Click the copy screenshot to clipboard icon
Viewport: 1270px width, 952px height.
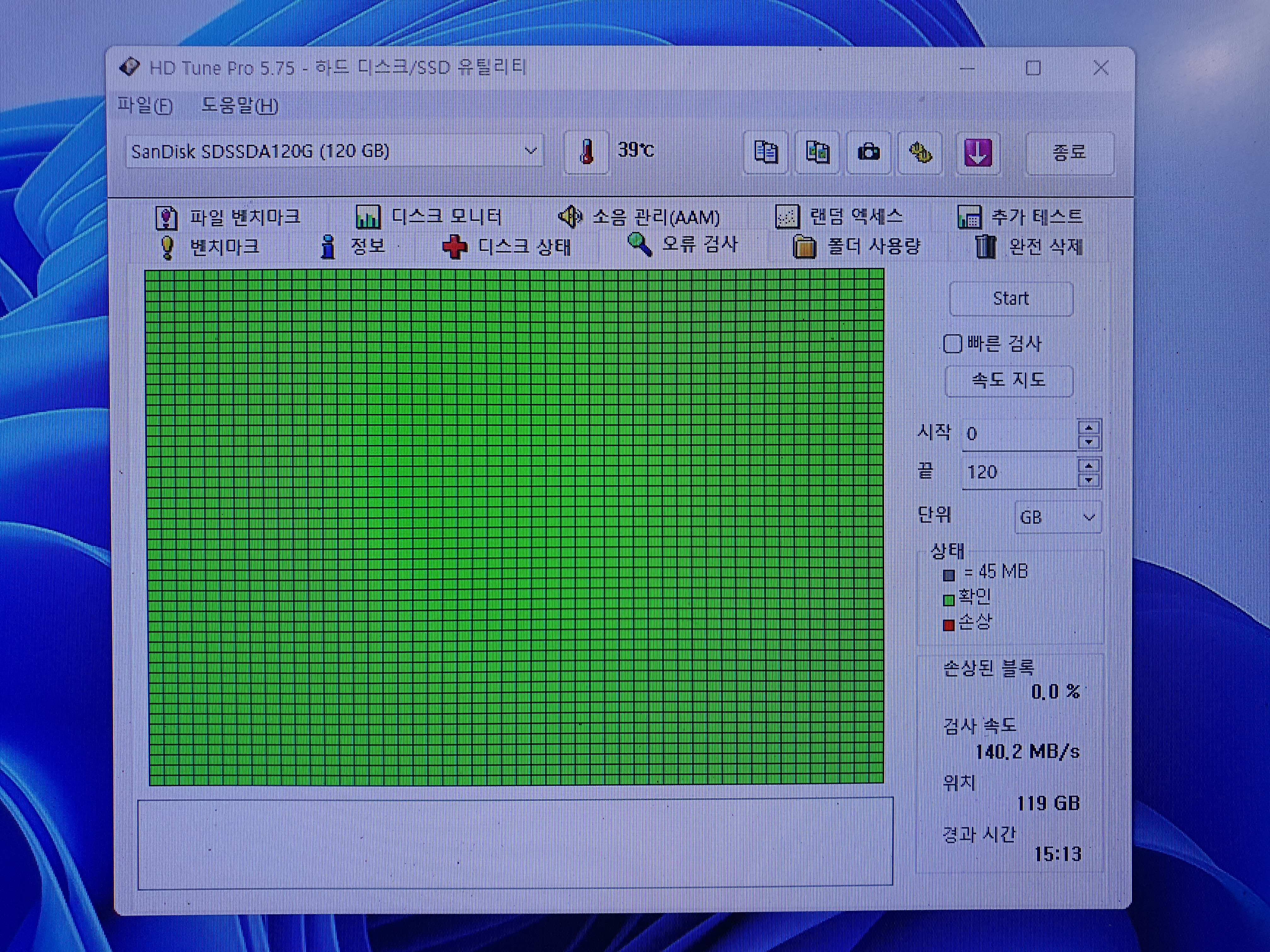click(x=817, y=153)
